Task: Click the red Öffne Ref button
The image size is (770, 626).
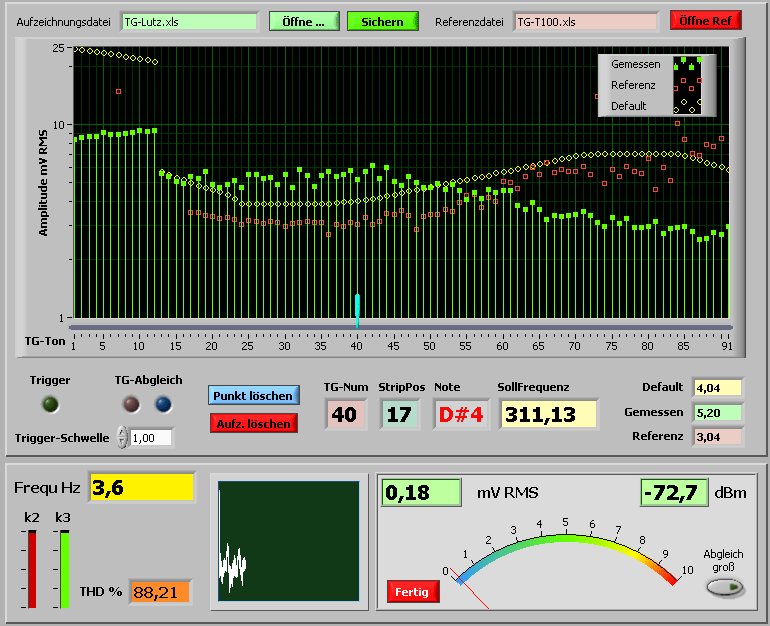Action: 706,21
